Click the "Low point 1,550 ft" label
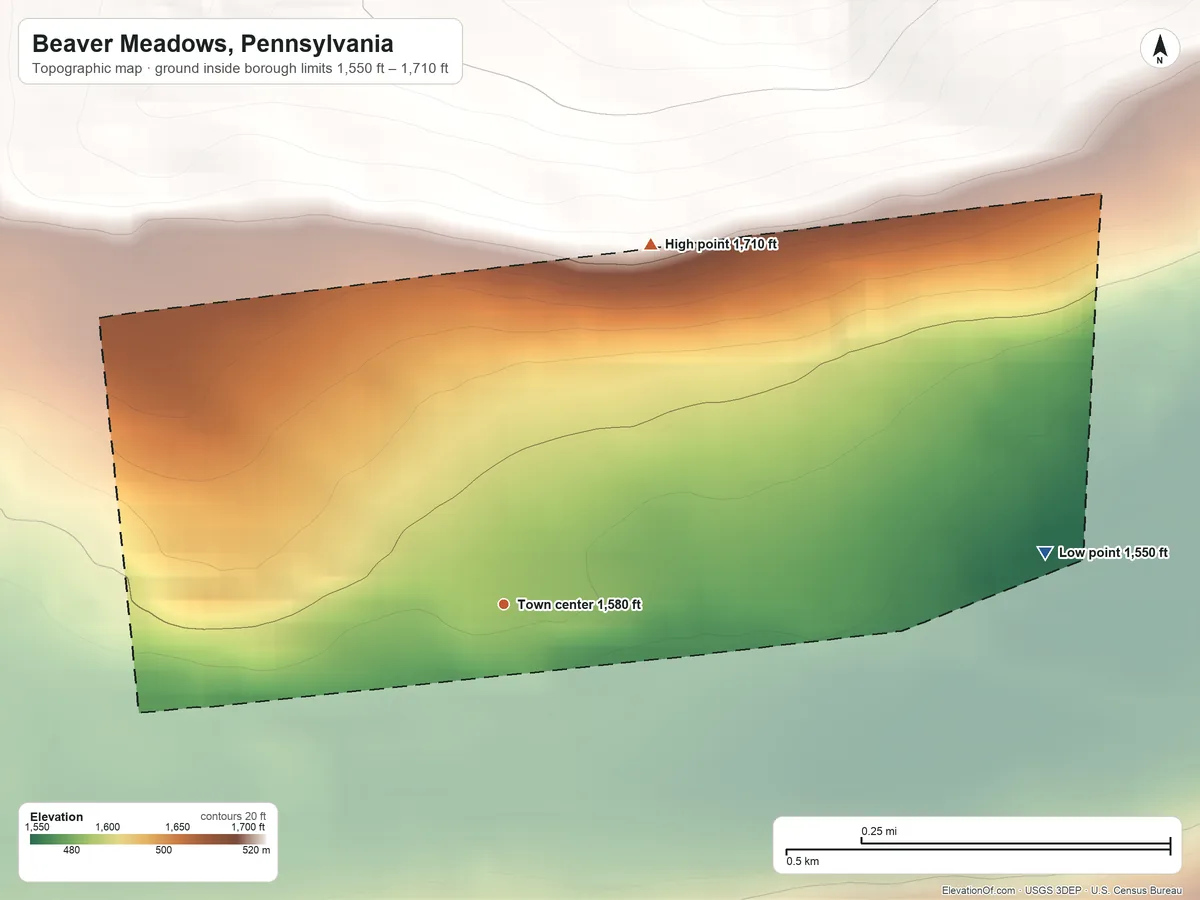The width and height of the screenshot is (1200, 900). [x=1113, y=553]
